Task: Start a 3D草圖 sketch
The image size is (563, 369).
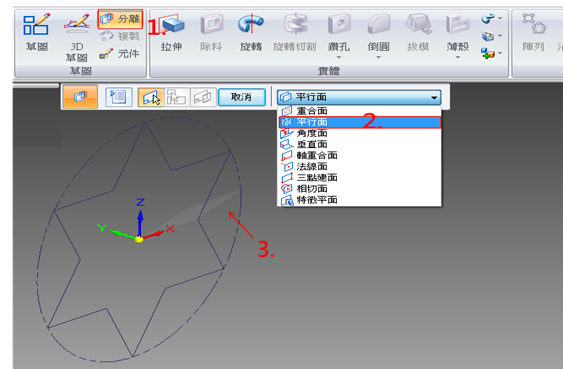Action: (76, 37)
